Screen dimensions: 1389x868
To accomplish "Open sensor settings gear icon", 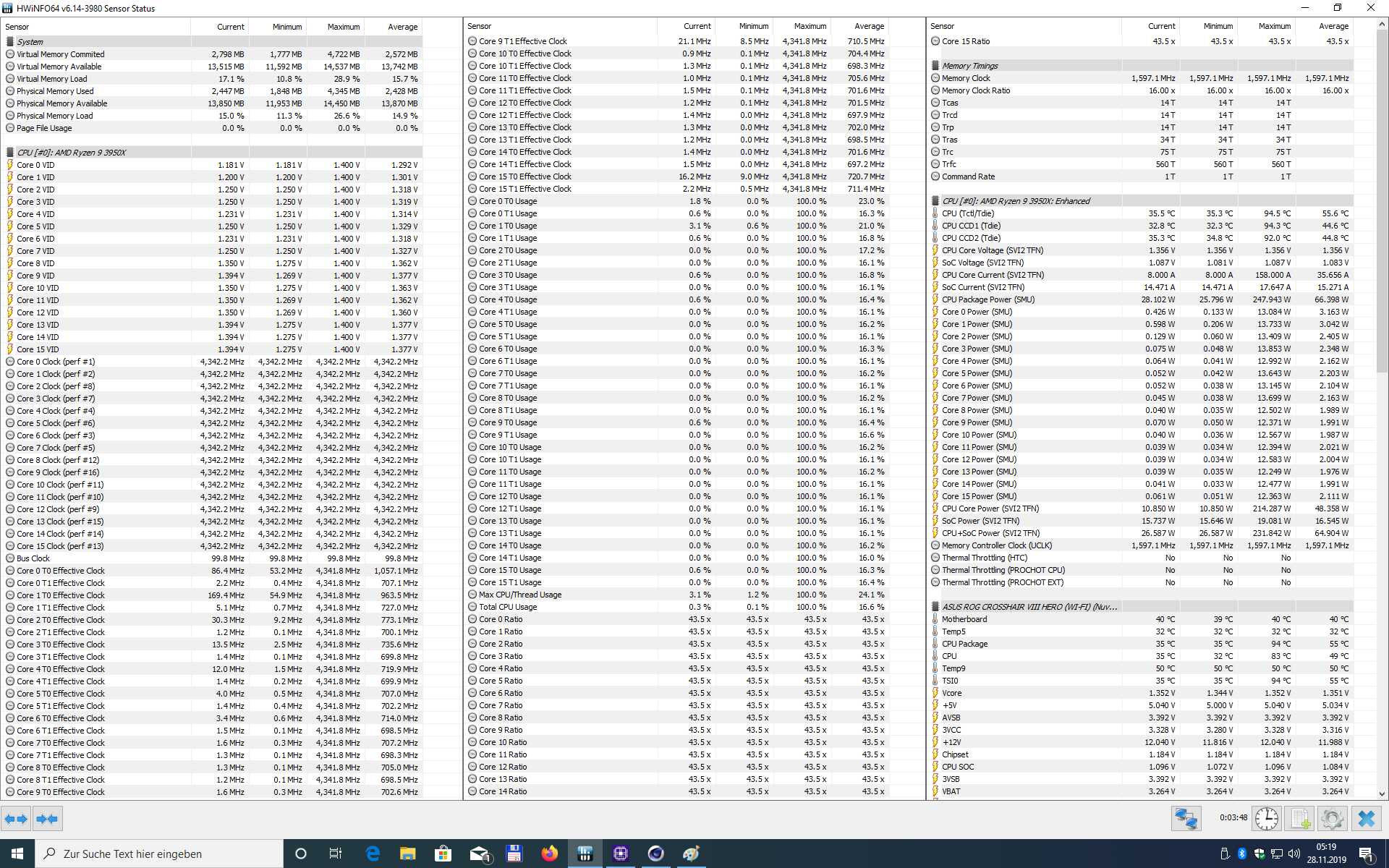I will [x=1332, y=819].
